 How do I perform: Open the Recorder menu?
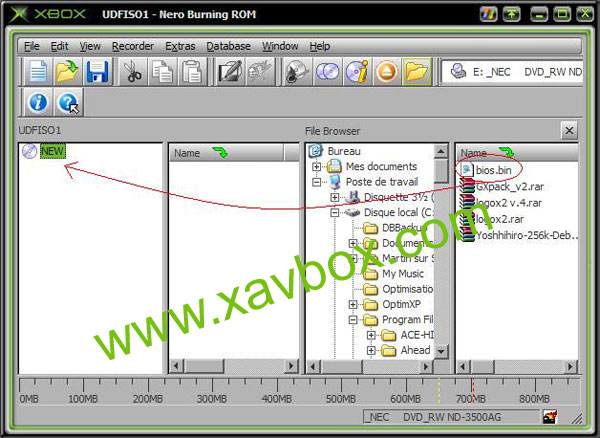click(133, 46)
